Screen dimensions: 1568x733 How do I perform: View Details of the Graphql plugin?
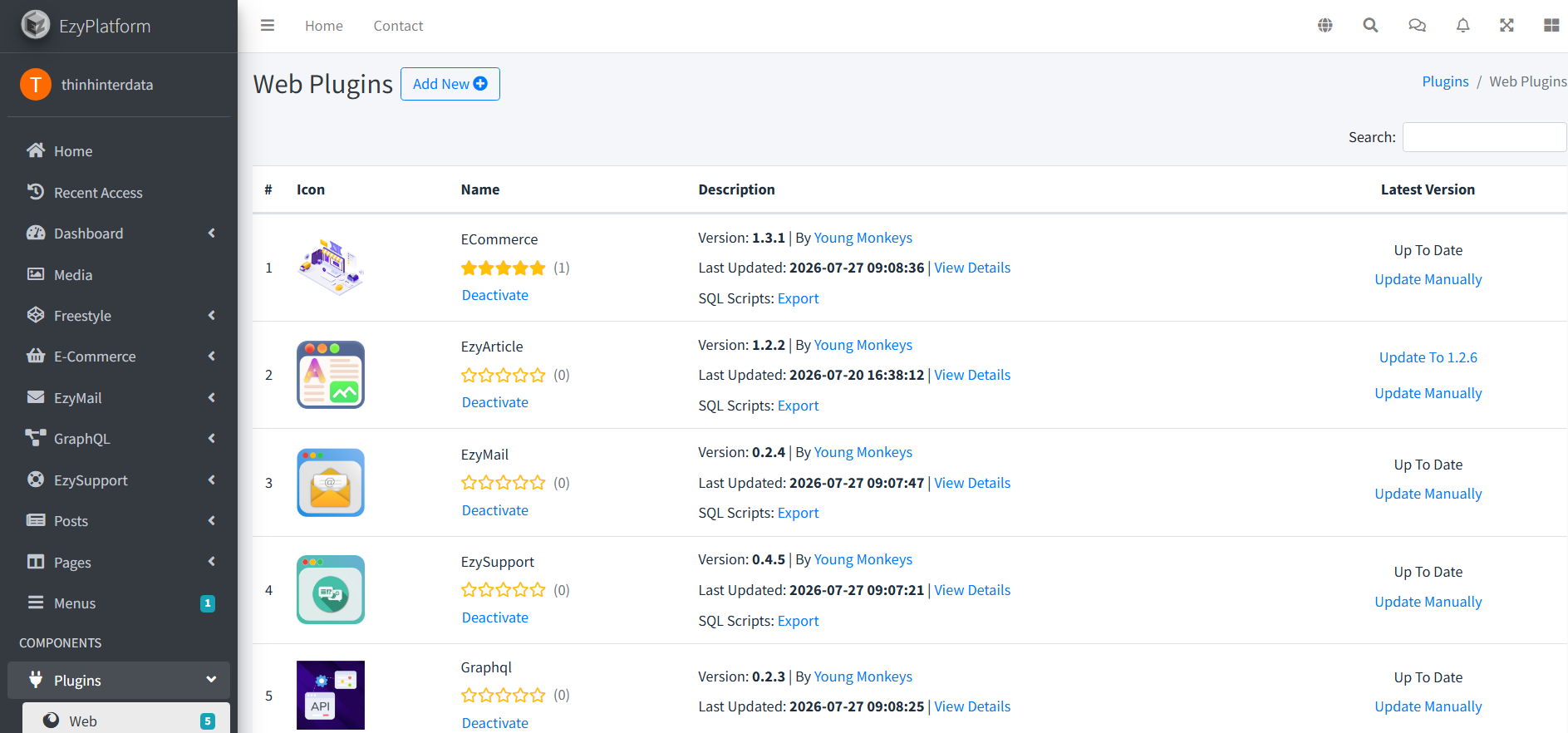pyautogui.click(x=972, y=706)
